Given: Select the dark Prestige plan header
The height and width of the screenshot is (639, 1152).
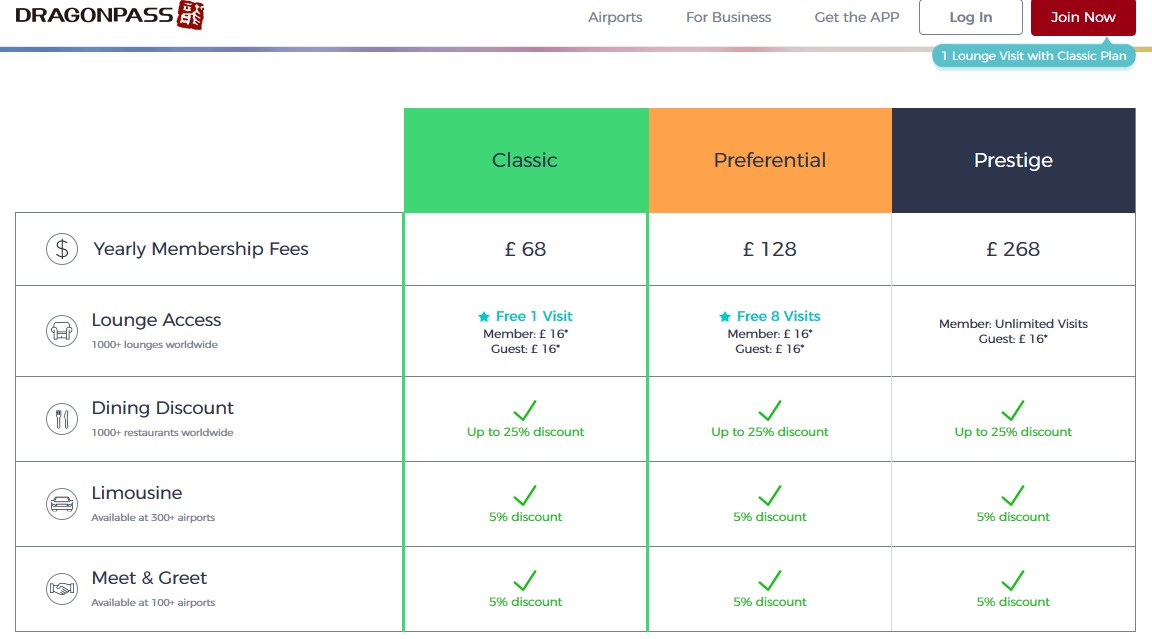Looking at the screenshot, I should [1013, 160].
